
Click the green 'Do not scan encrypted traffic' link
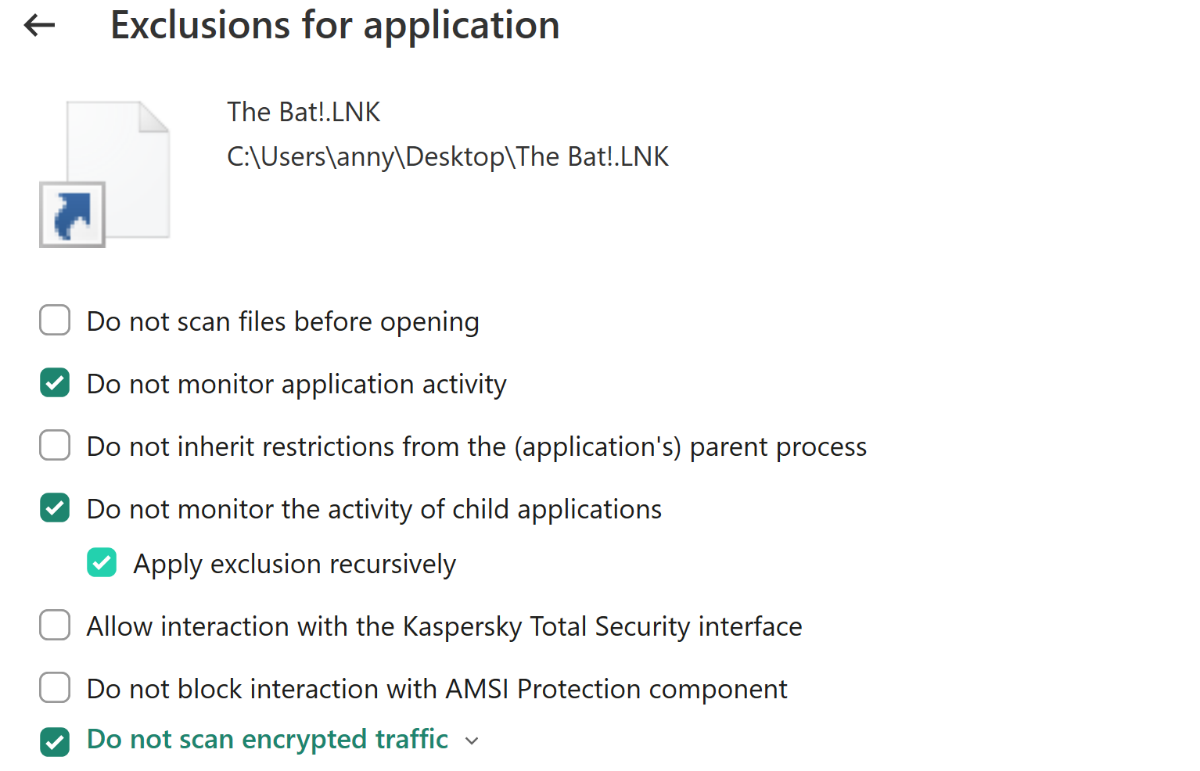pyautogui.click(x=267, y=740)
